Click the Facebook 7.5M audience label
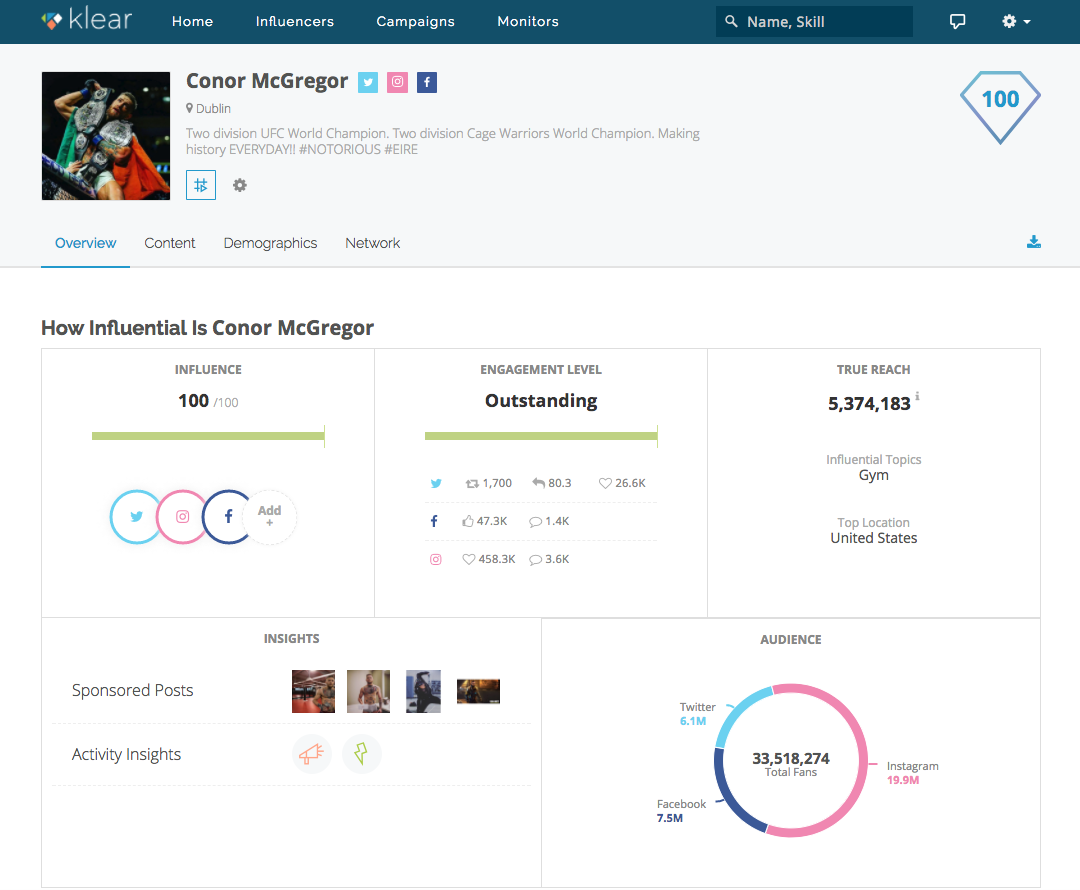This screenshot has width=1080, height=890. (681, 811)
